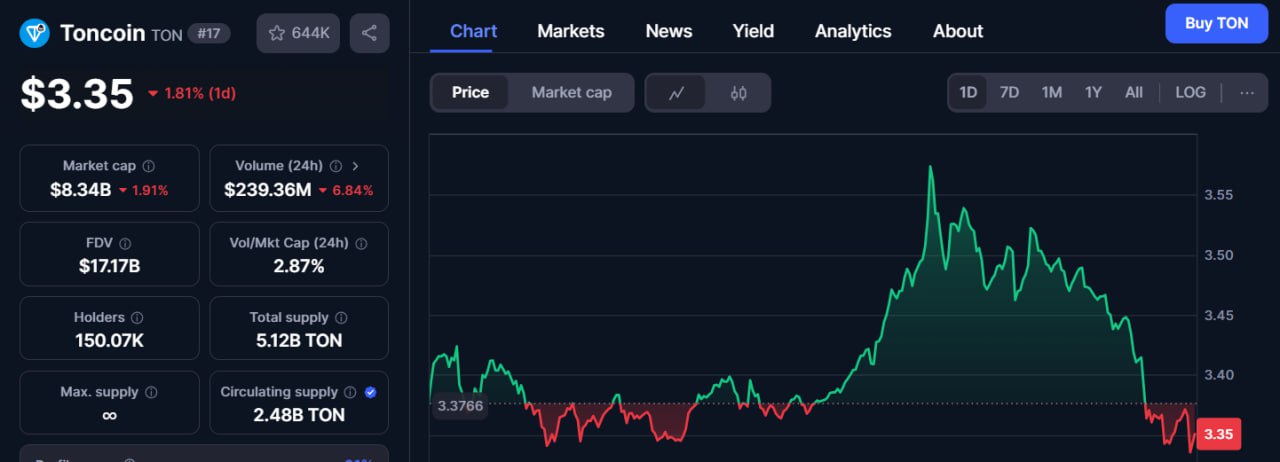Open the chart more-options ellipsis

[x=1247, y=92]
